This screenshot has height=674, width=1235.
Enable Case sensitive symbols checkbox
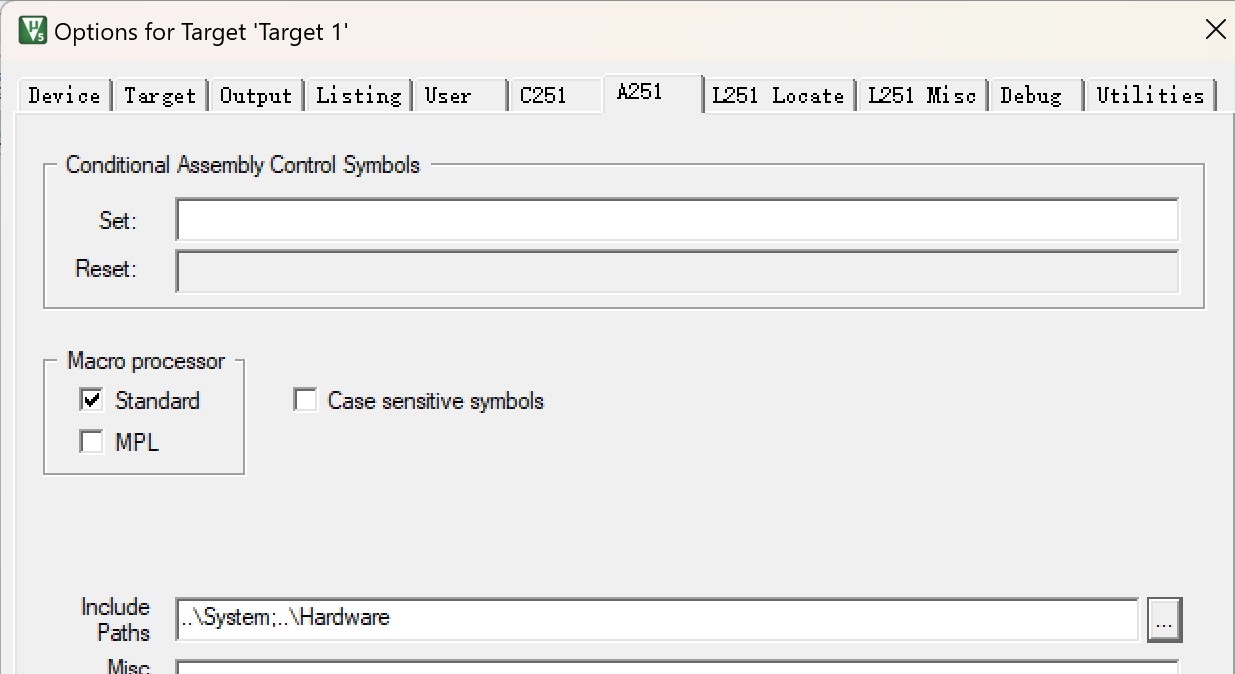click(x=305, y=401)
